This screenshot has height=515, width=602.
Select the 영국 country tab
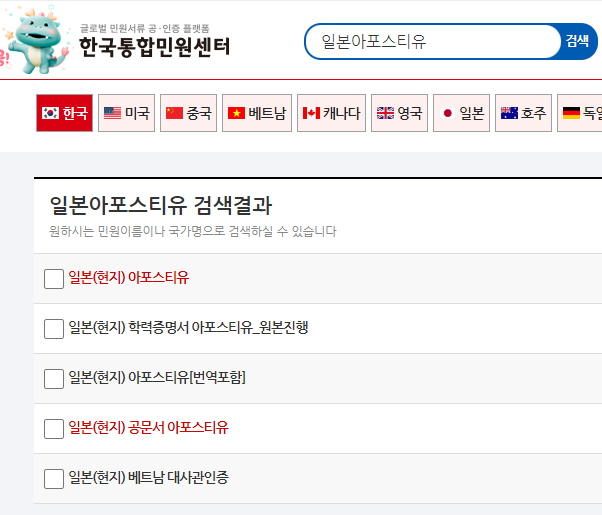[399, 113]
